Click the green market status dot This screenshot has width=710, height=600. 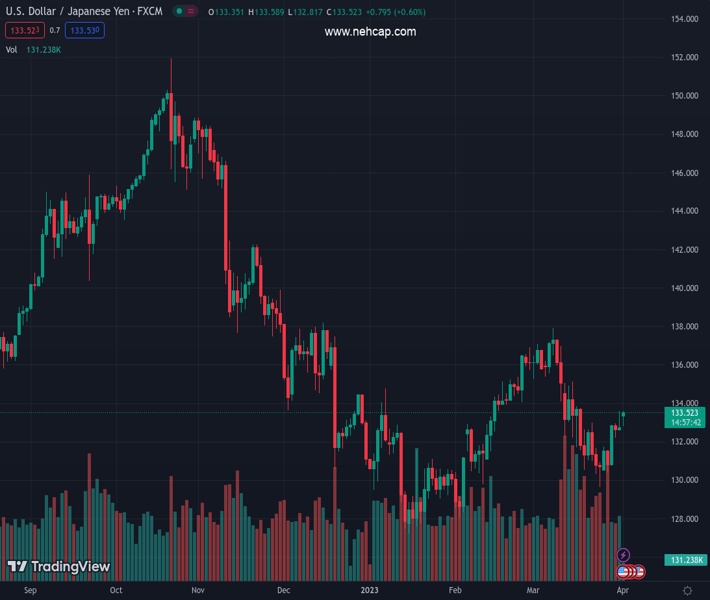[178, 11]
